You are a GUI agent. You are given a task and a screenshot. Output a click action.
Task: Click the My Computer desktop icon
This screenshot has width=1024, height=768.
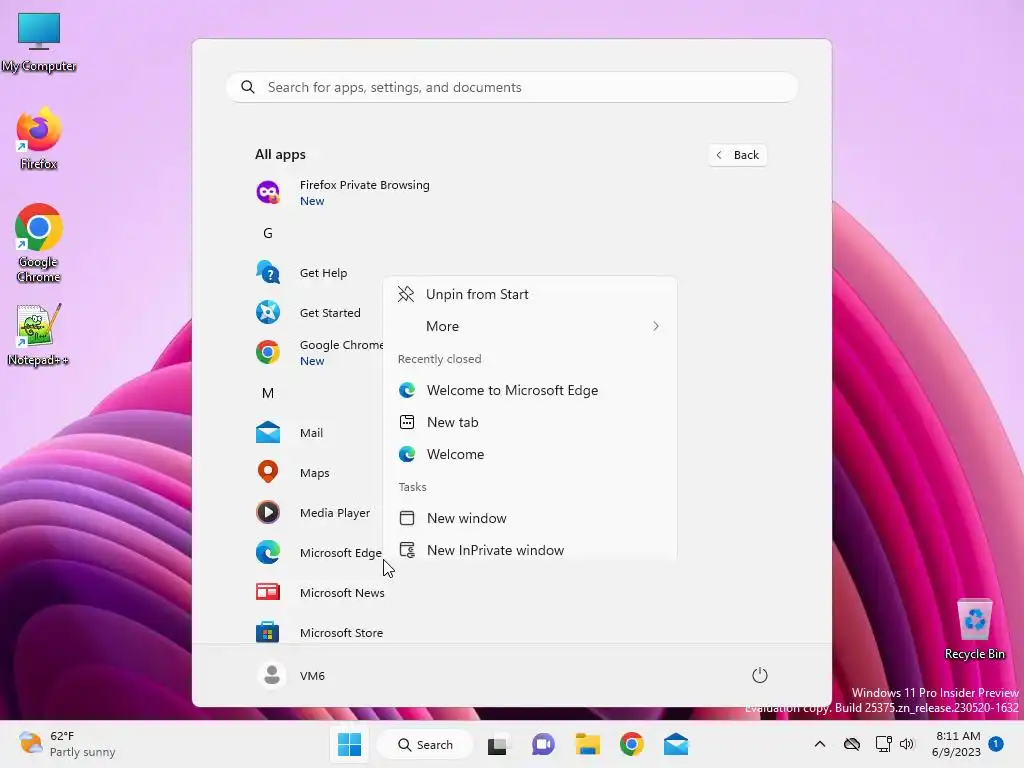tap(39, 43)
